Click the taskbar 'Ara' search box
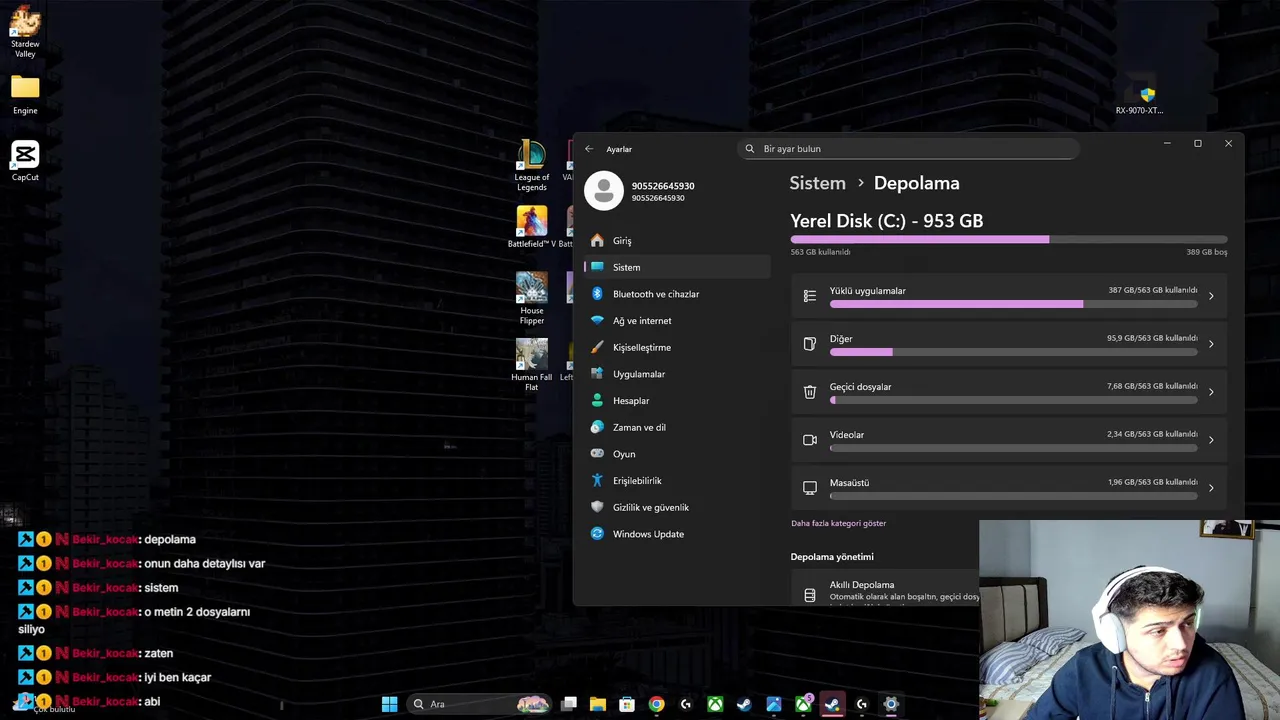Viewport: 1280px width, 720px height. [478, 704]
